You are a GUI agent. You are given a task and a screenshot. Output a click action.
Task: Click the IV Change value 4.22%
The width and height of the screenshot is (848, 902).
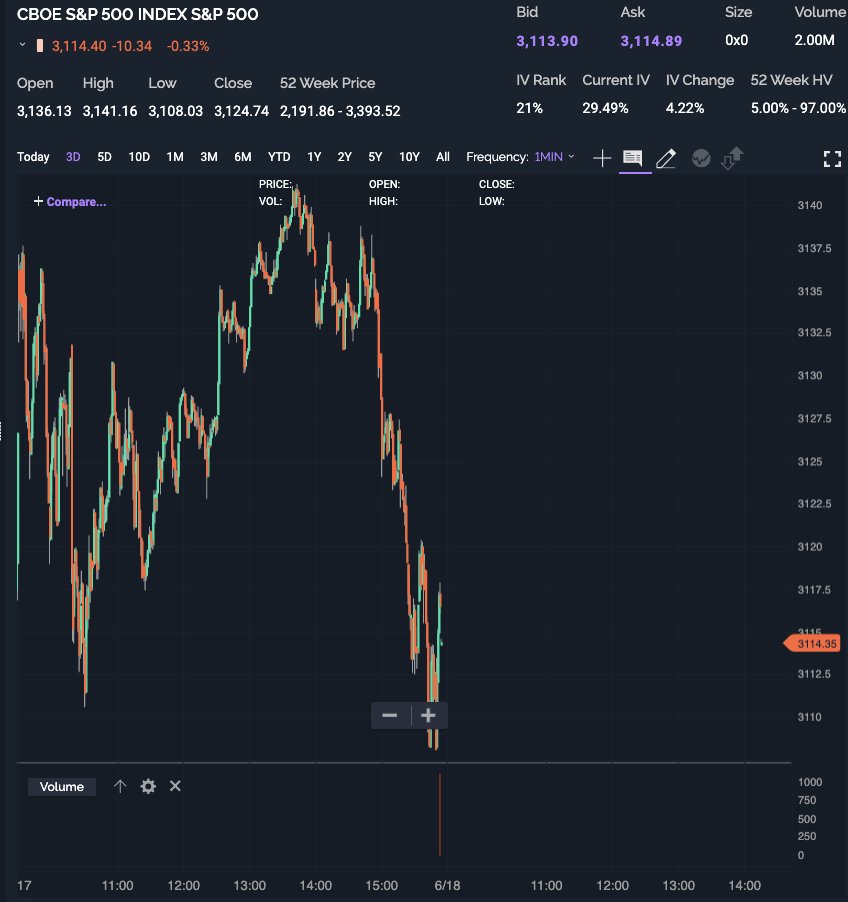click(685, 108)
